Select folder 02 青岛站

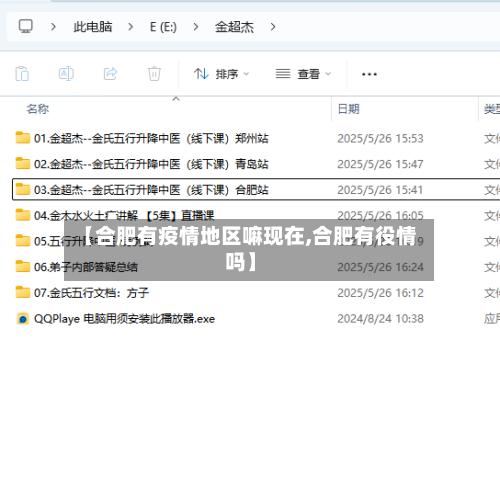pos(151,164)
